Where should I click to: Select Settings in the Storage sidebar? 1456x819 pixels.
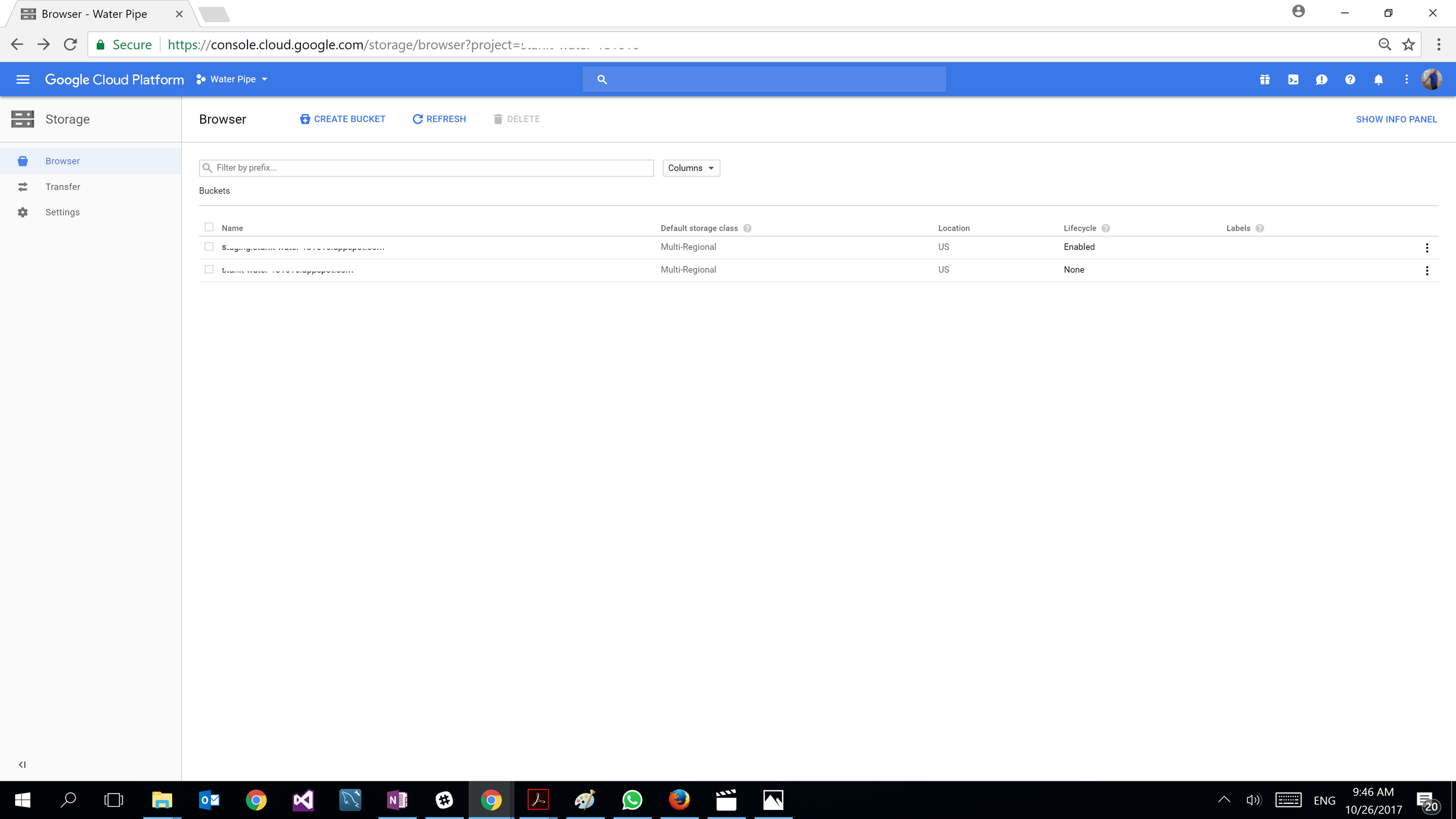90,212
